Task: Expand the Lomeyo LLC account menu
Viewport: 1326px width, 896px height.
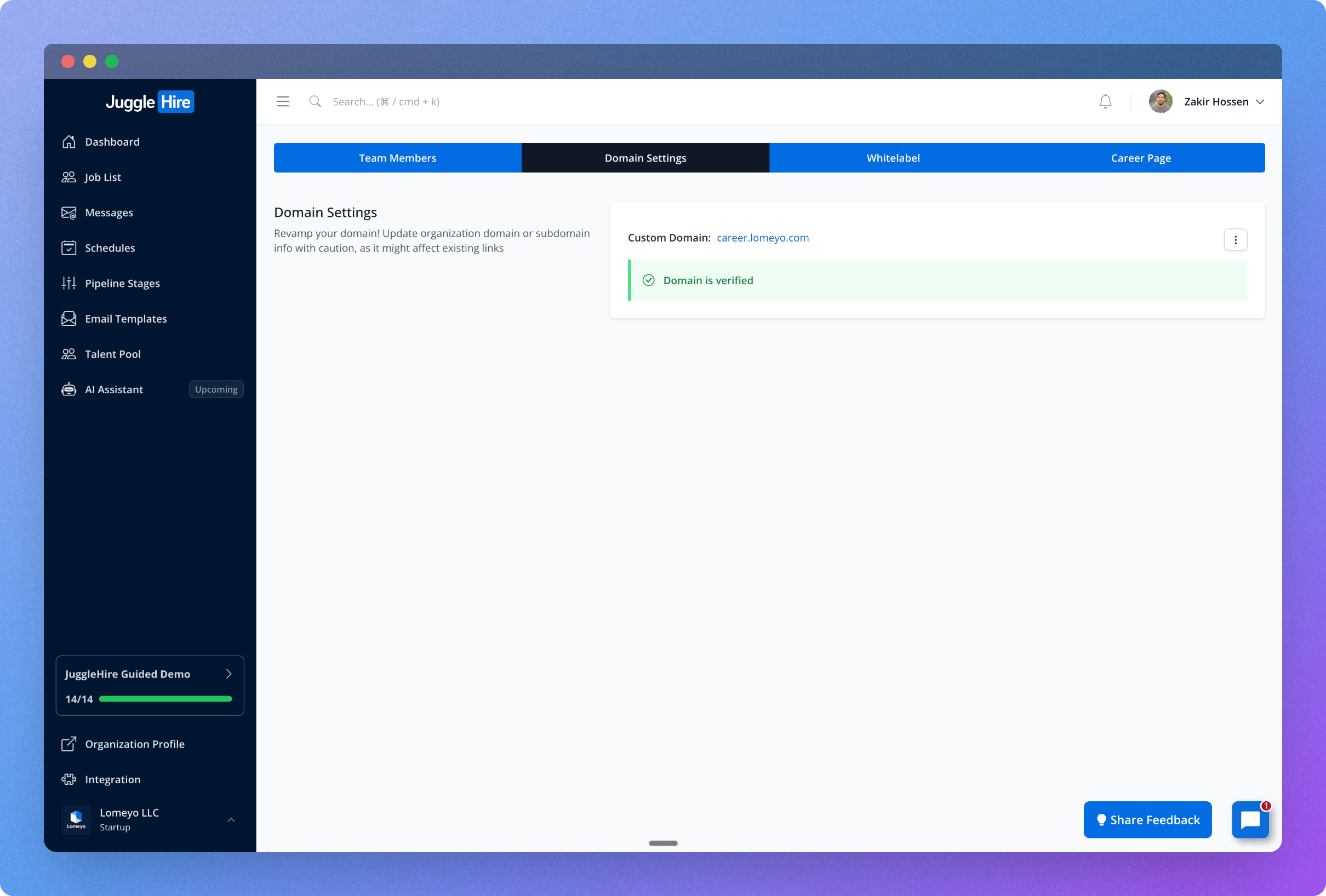Action: [x=230, y=820]
